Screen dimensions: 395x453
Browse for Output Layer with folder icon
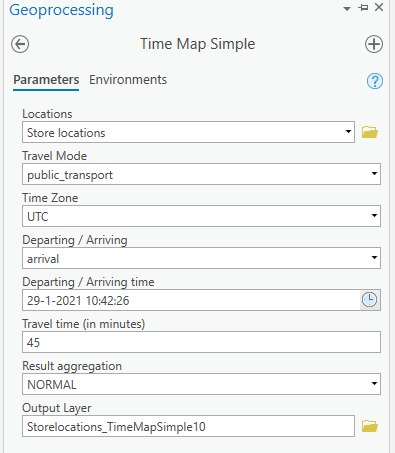pos(370,426)
